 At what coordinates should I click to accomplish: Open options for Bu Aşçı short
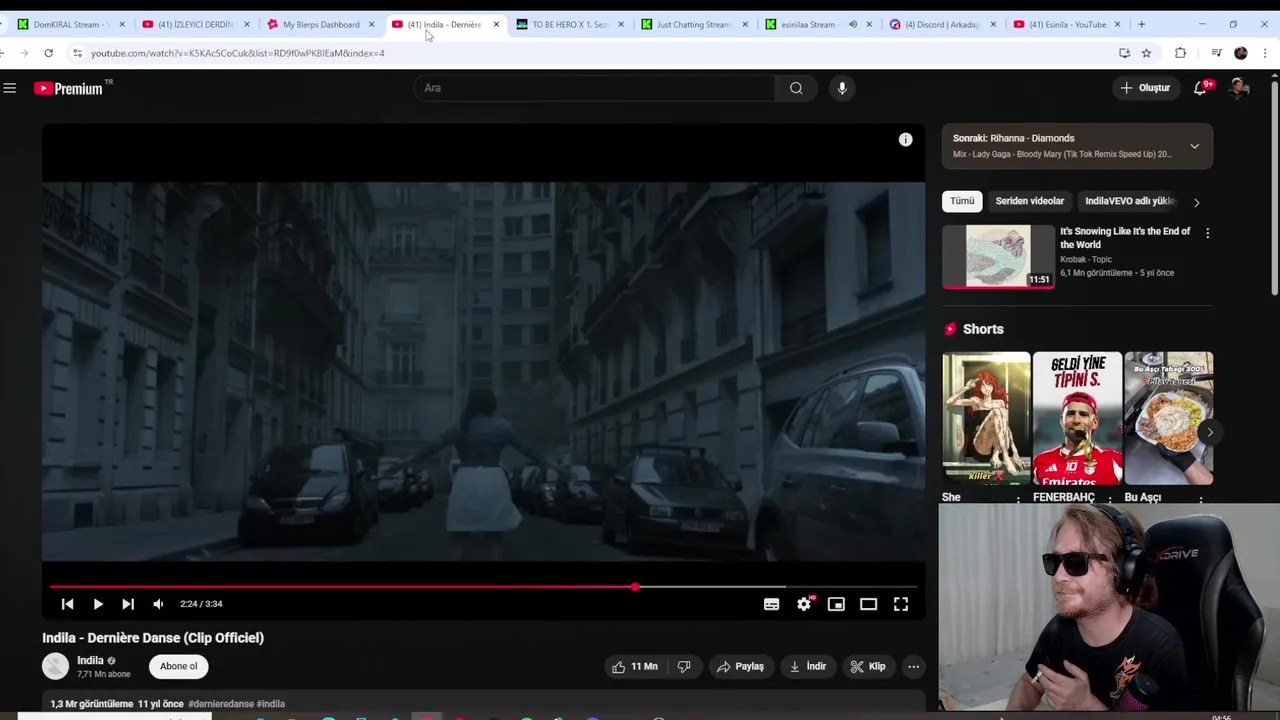[1201, 498]
